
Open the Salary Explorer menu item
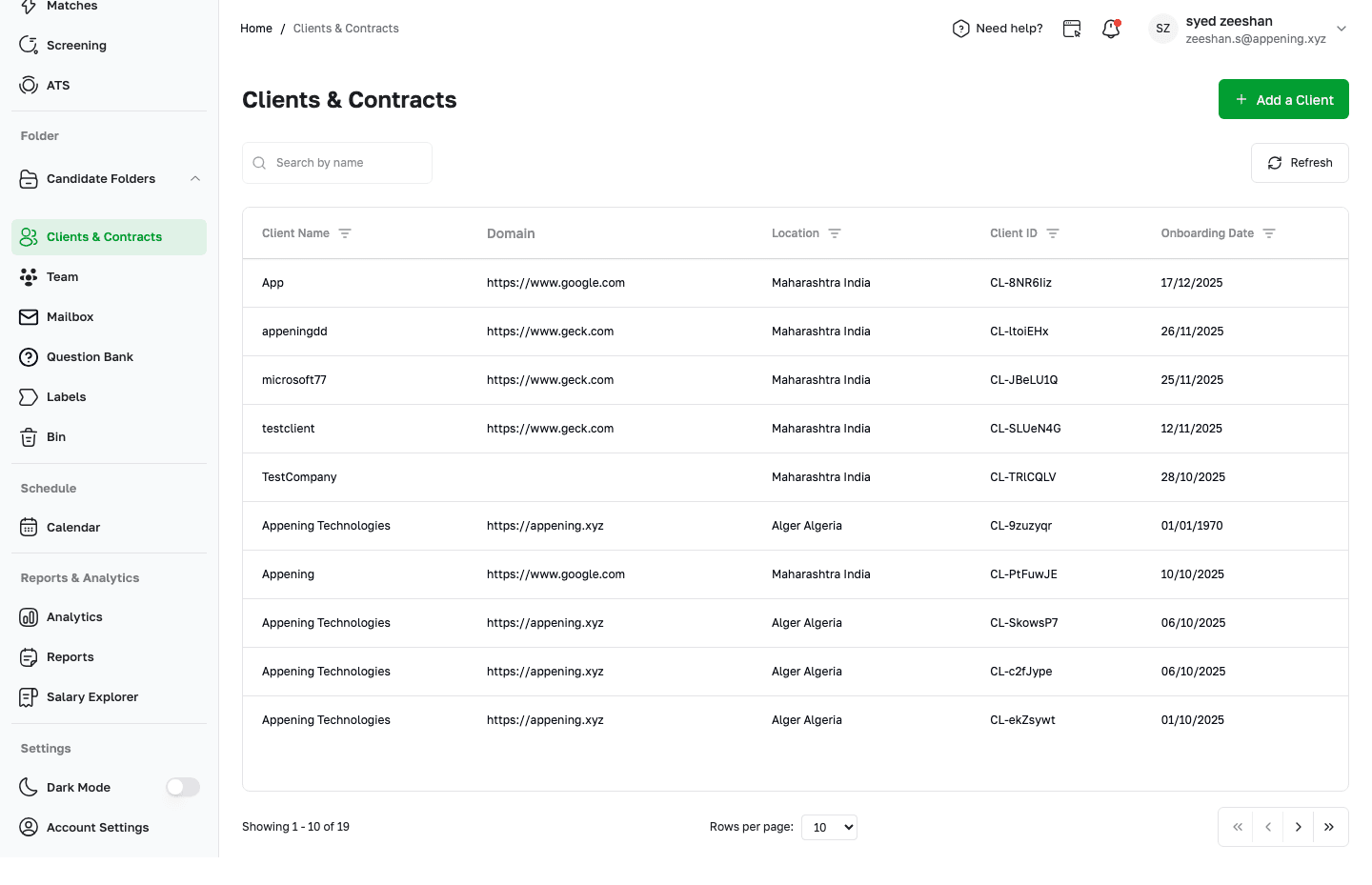(109, 696)
